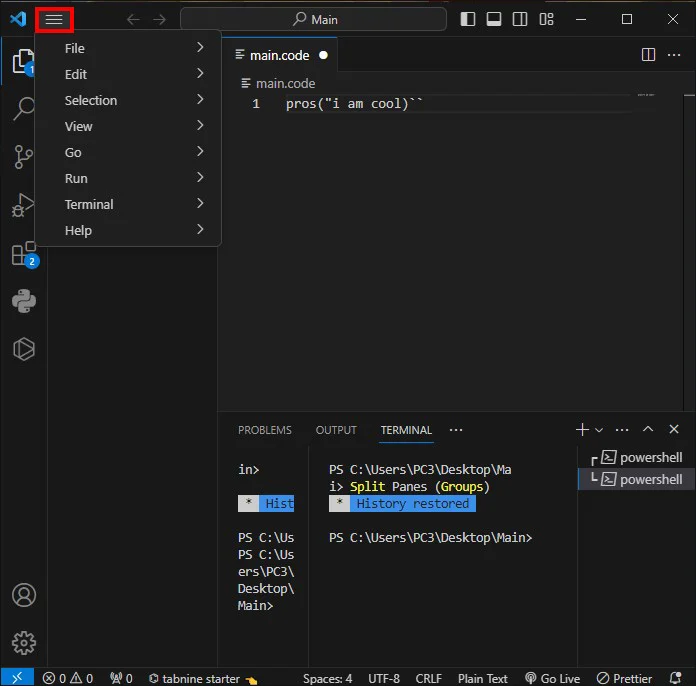The height and width of the screenshot is (686, 696).
Task: Toggle Secondary Side Bar layout button
Action: pyautogui.click(x=520, y=19)
